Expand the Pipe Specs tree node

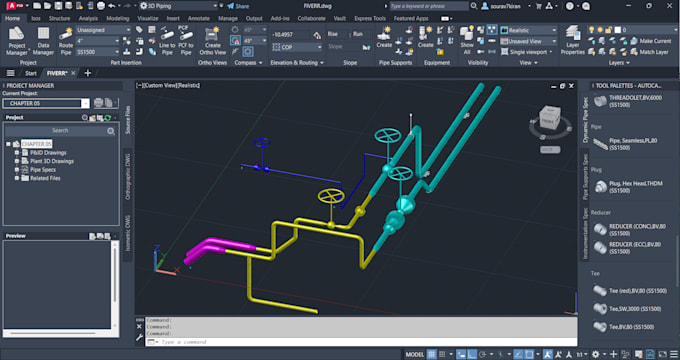point(17,170)
